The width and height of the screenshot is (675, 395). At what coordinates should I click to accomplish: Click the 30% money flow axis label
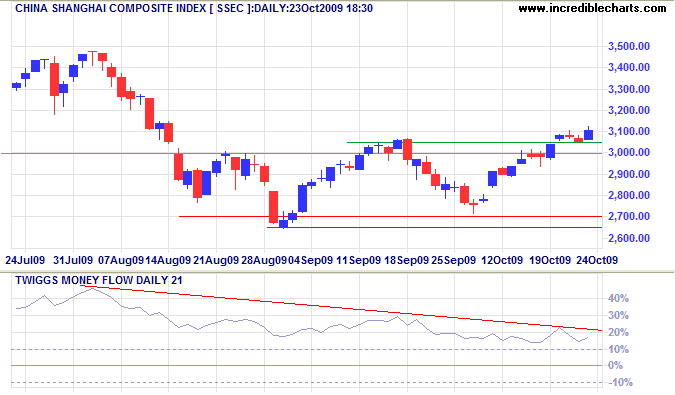[618, 316]
